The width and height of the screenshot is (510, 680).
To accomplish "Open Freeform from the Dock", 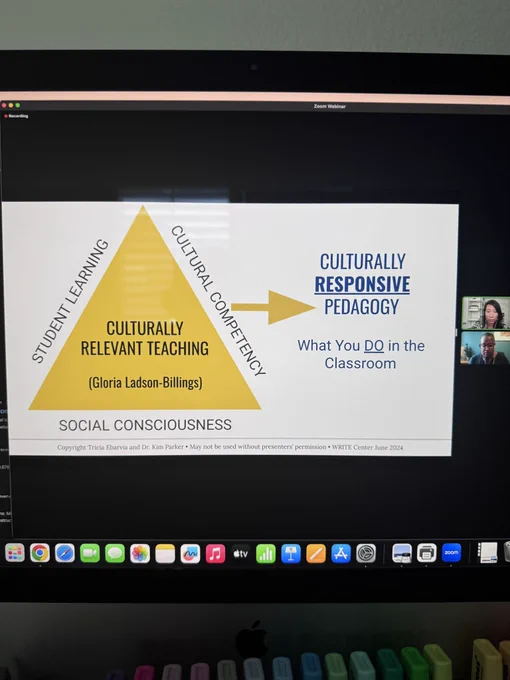I will pyautogui.click(x=190, y=553).
